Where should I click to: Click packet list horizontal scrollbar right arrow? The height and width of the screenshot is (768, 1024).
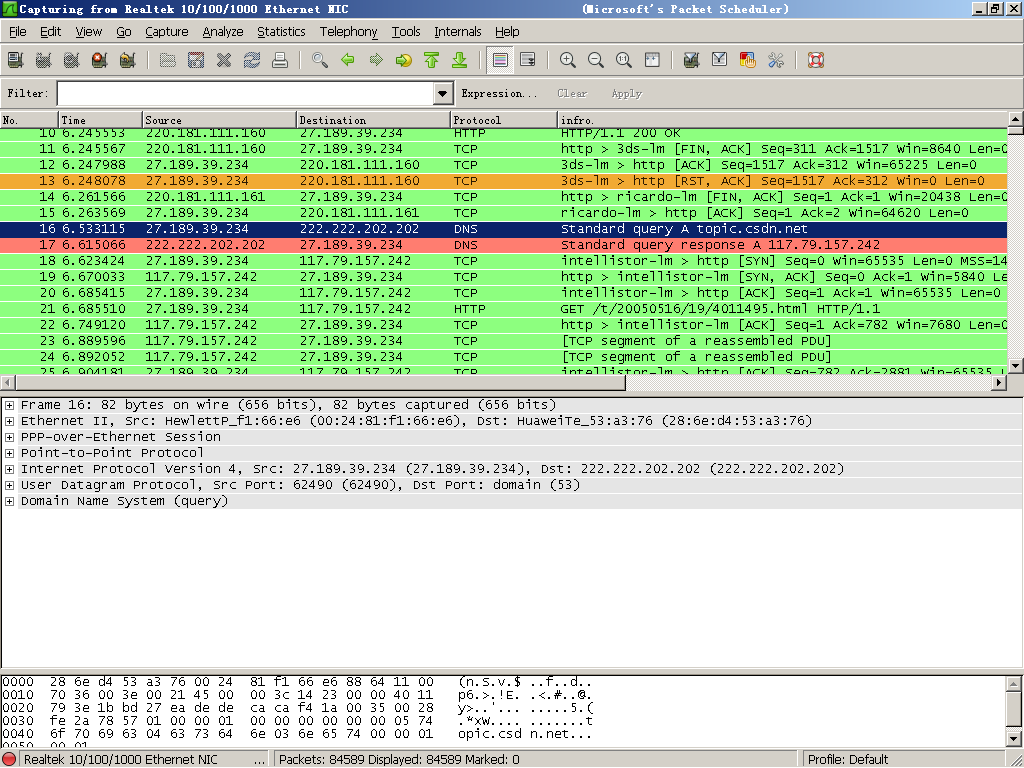[999, 383]
